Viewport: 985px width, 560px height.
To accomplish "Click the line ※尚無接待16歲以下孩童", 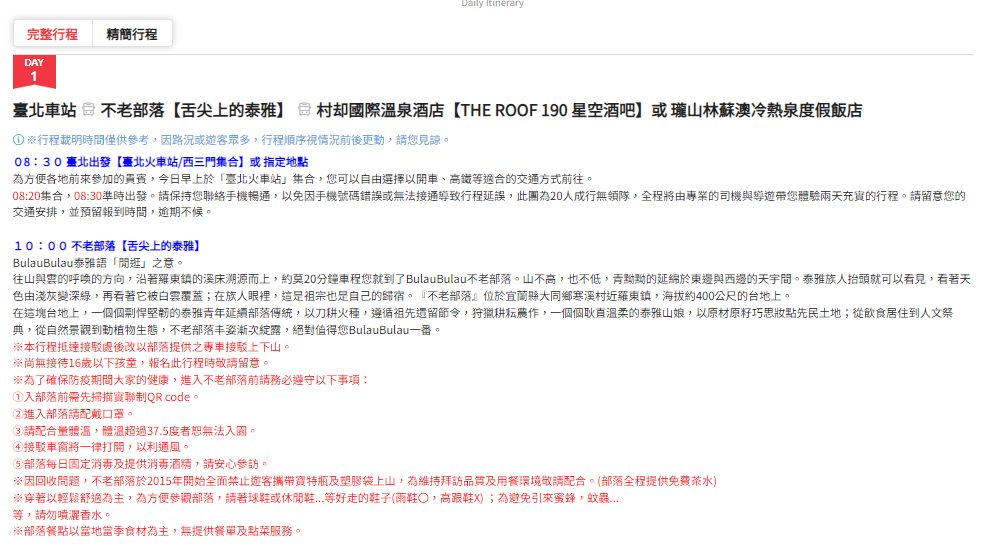I will click(x=141, y=363).
